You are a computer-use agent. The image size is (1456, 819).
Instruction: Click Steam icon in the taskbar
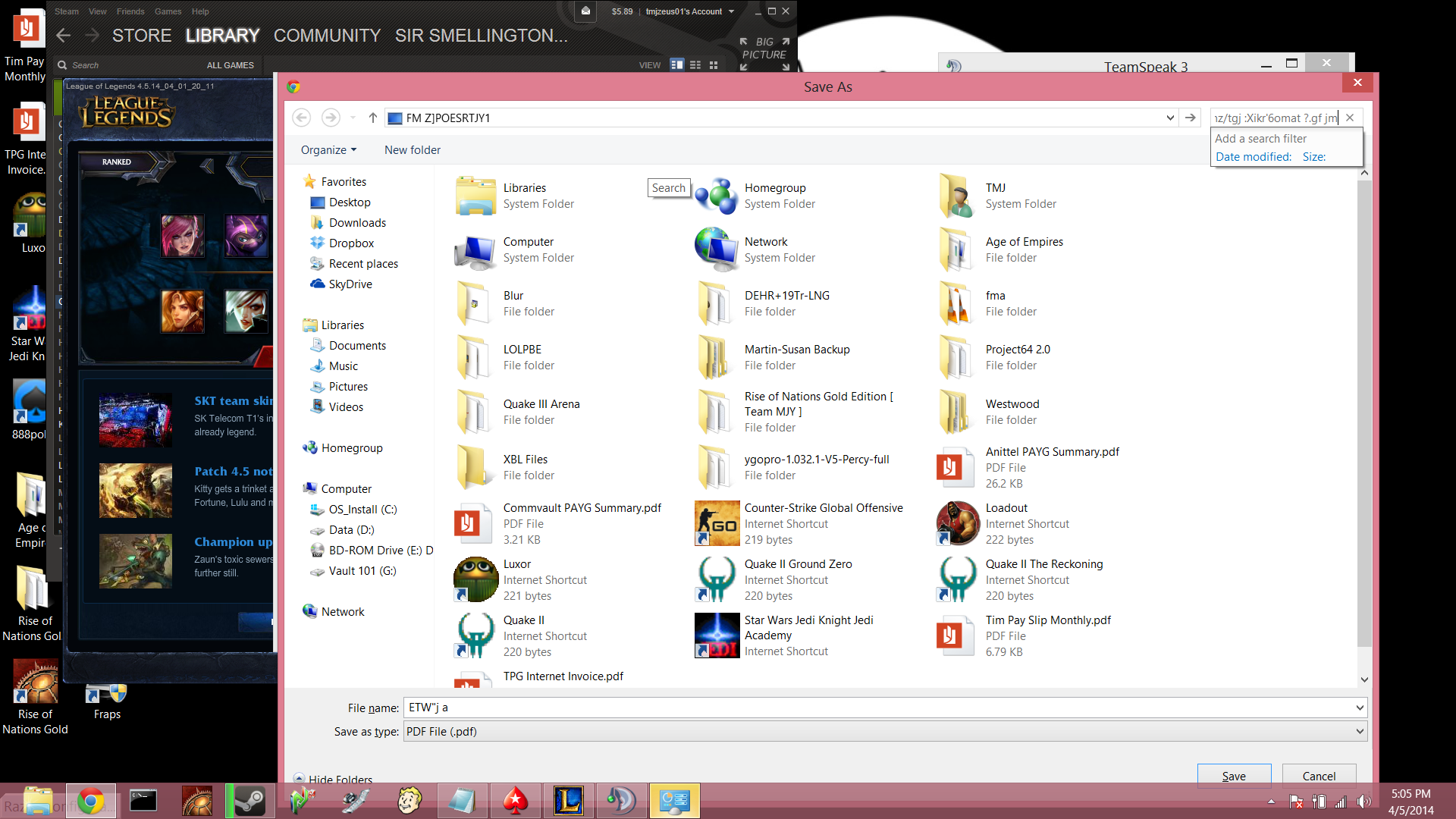[249, 801]
